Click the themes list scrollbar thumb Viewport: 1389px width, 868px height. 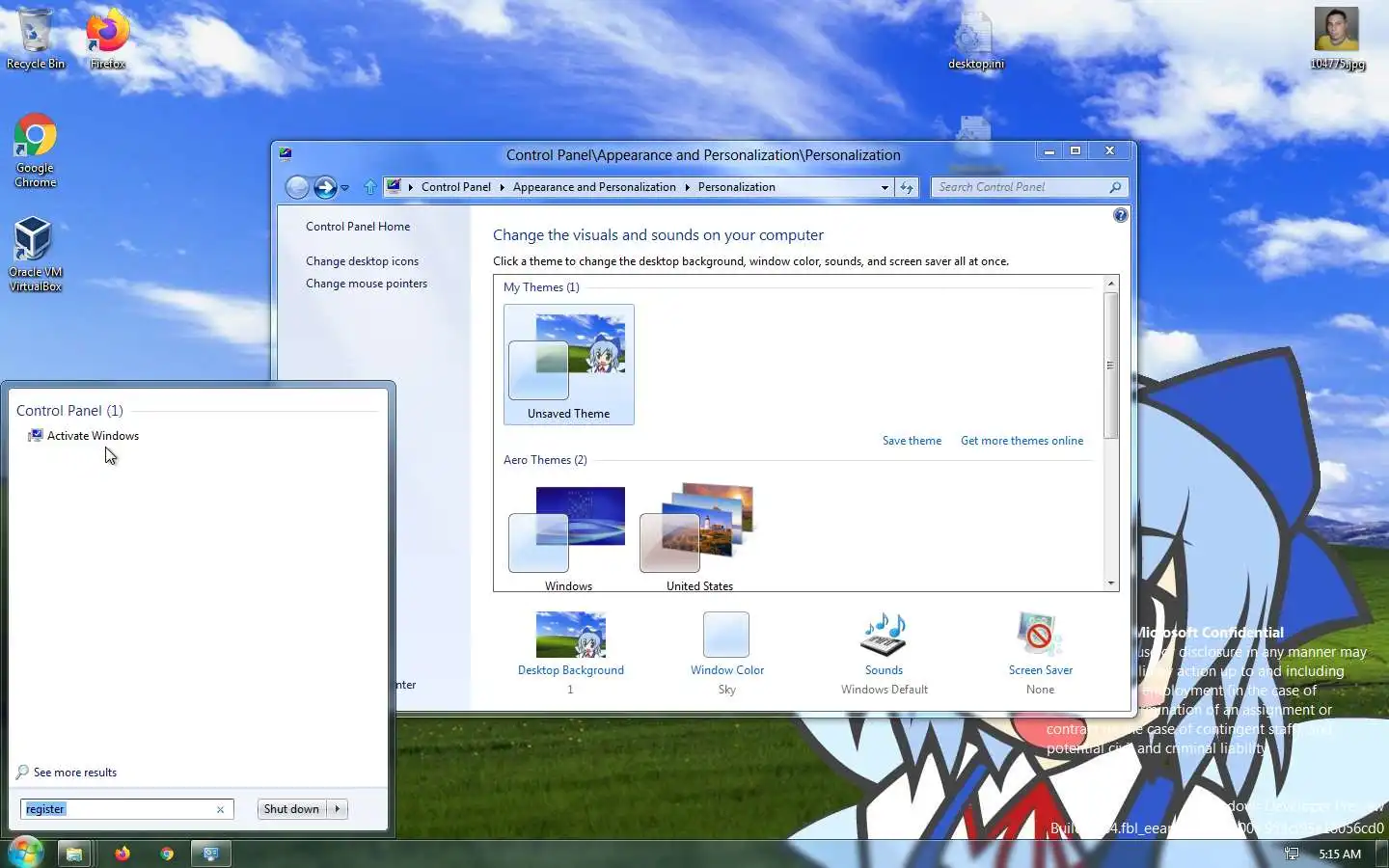[1111, 365]
